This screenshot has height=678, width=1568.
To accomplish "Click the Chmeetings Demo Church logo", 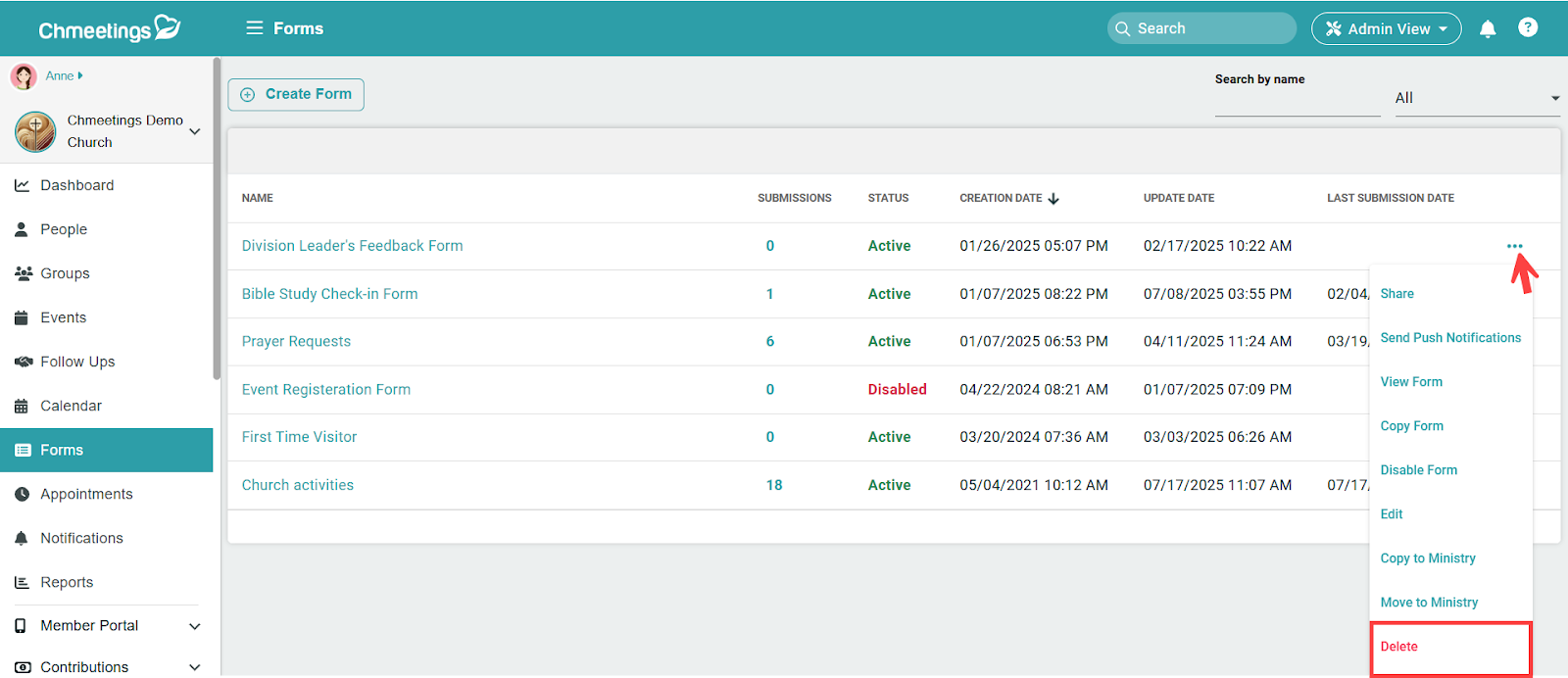I will pyautogui.click(x=35, y=131).
